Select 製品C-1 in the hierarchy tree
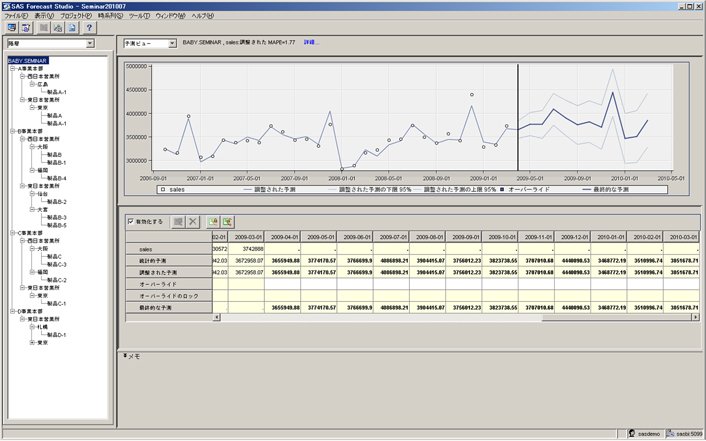 click(57, 303)
